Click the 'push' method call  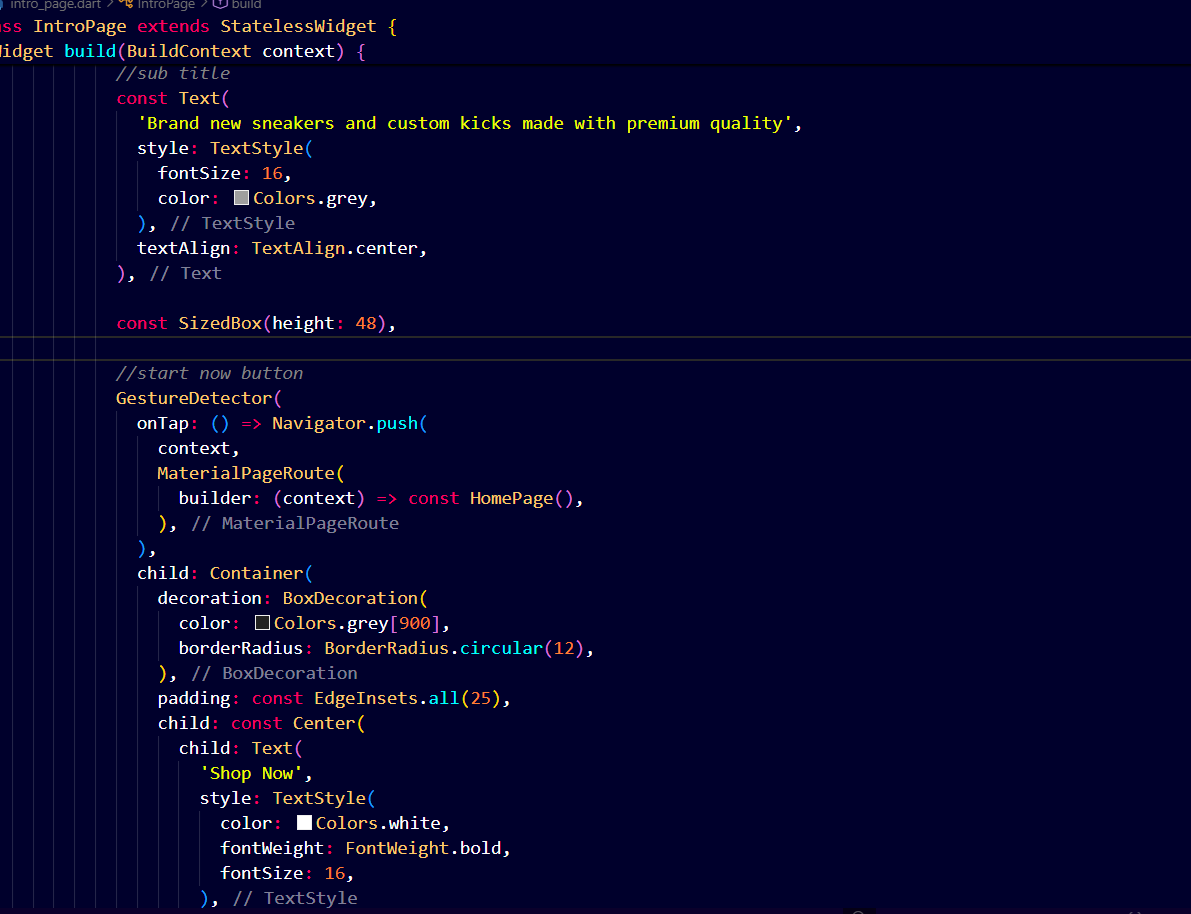(x=397, y=423)
